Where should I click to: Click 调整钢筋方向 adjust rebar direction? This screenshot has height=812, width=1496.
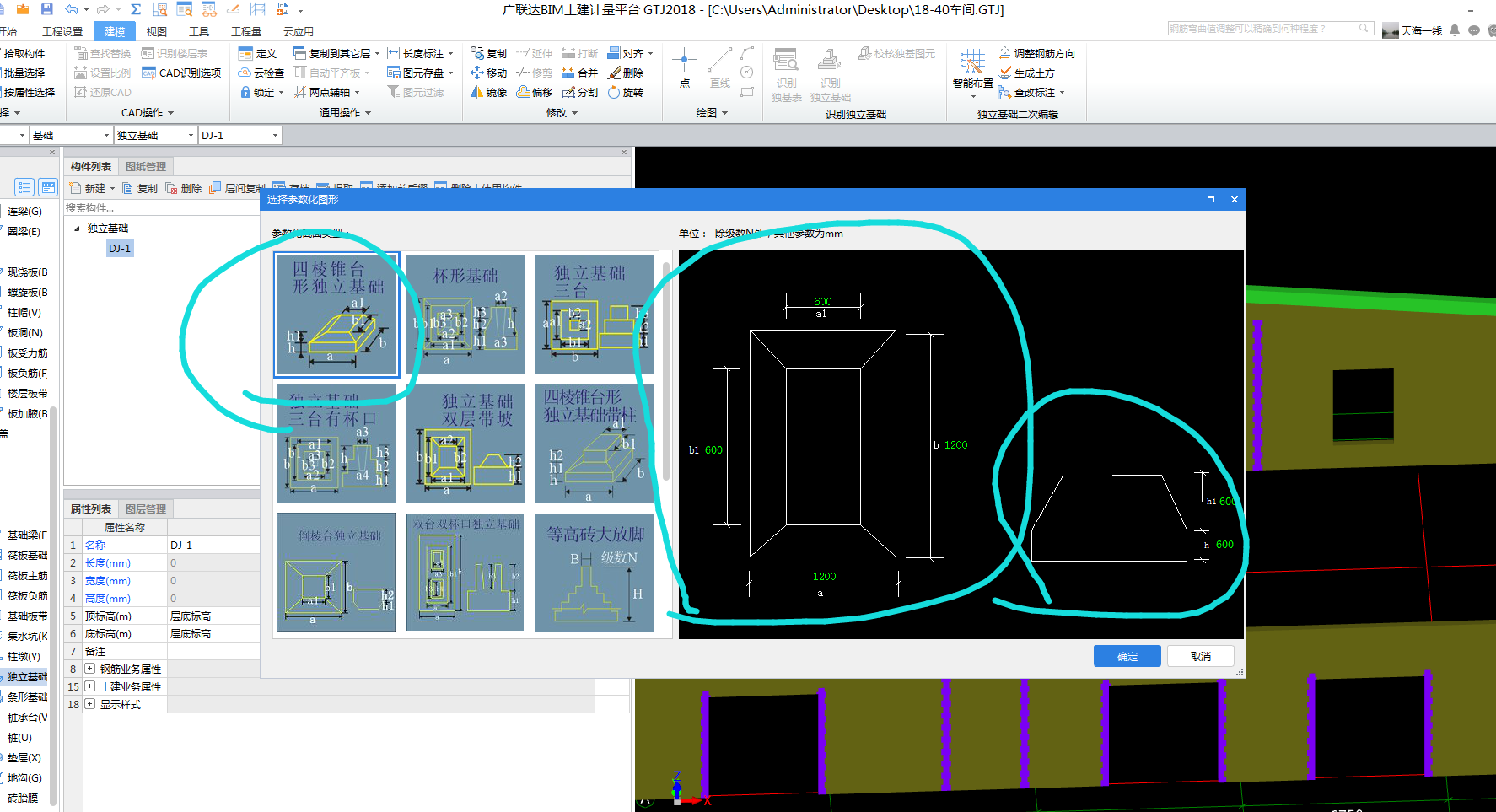pyautogui.click(x=1037, y=53)
